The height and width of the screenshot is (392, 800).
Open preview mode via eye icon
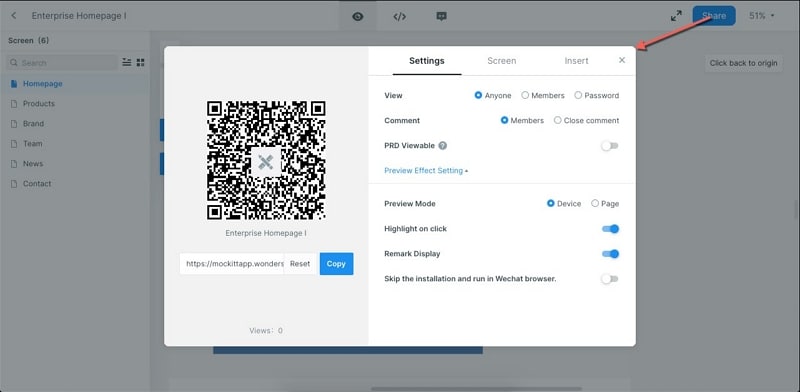[x=358, y=16]
